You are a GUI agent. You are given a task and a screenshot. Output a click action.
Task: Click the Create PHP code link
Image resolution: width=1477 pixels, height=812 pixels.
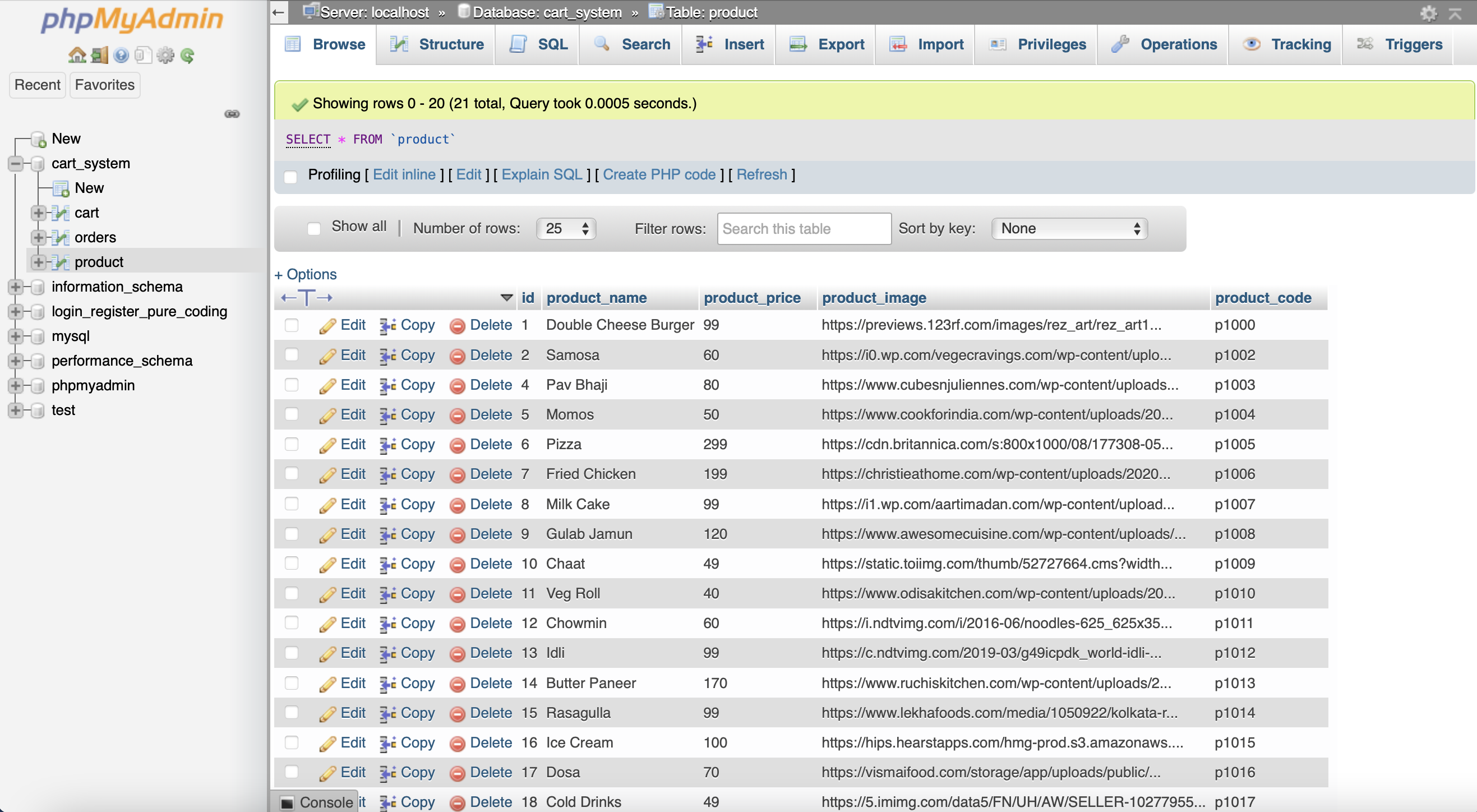pyautogui.click(x=659, y=174)
